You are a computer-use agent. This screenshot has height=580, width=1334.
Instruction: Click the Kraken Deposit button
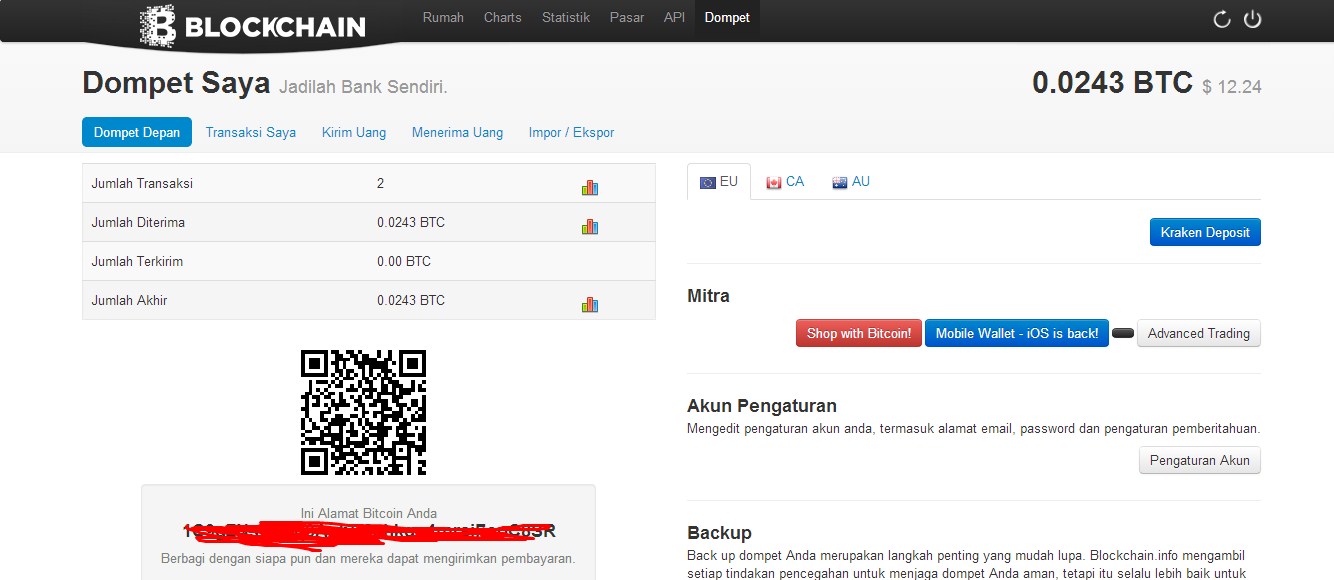1205,232
